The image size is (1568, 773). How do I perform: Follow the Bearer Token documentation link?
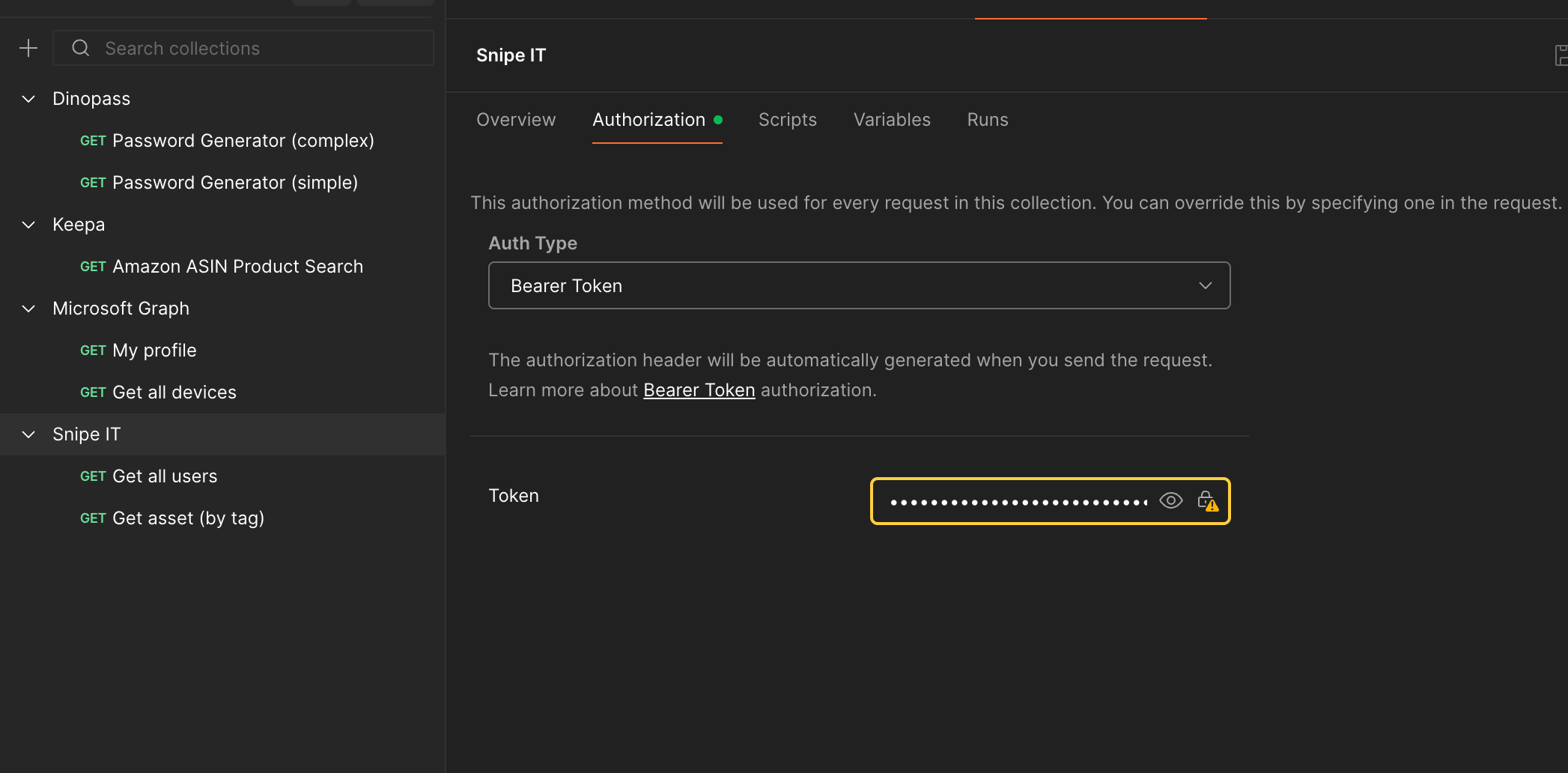(x=699, y=390)
